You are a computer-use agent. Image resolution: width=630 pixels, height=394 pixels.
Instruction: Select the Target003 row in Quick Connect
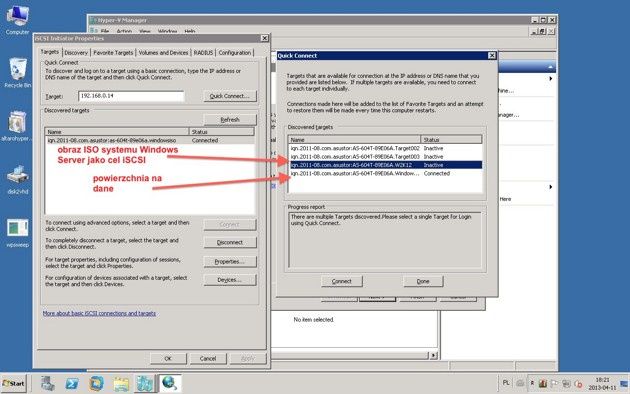coord(385,157)
